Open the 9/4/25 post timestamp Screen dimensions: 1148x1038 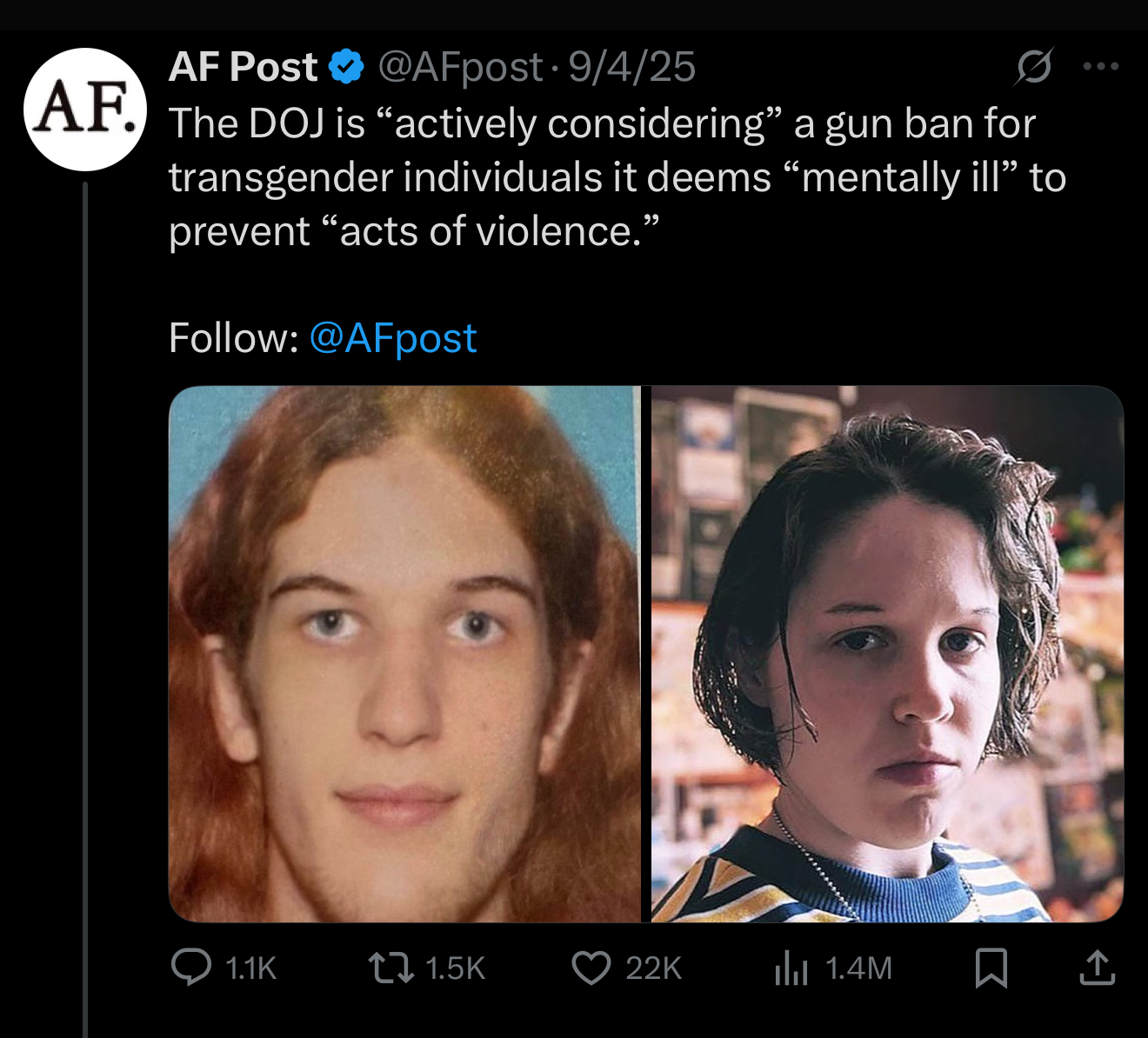pos(632,67)
